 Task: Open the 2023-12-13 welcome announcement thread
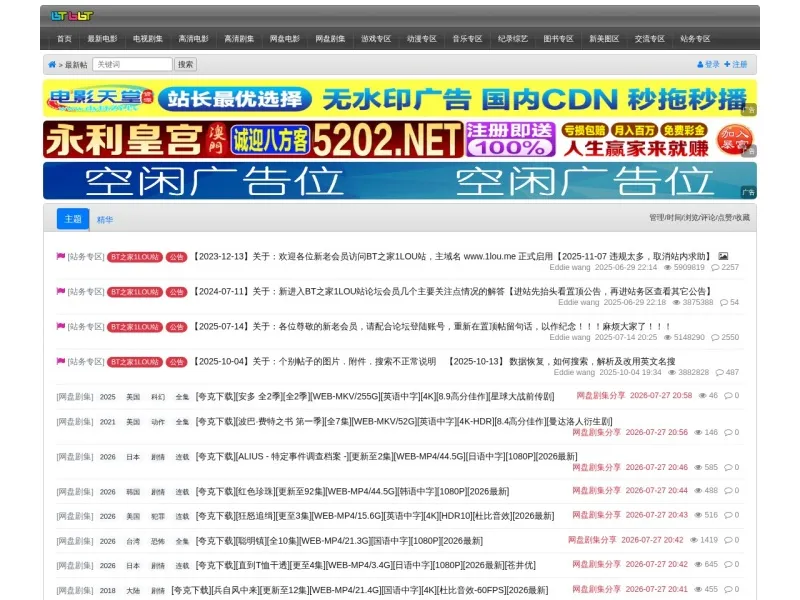pos(452,256)
